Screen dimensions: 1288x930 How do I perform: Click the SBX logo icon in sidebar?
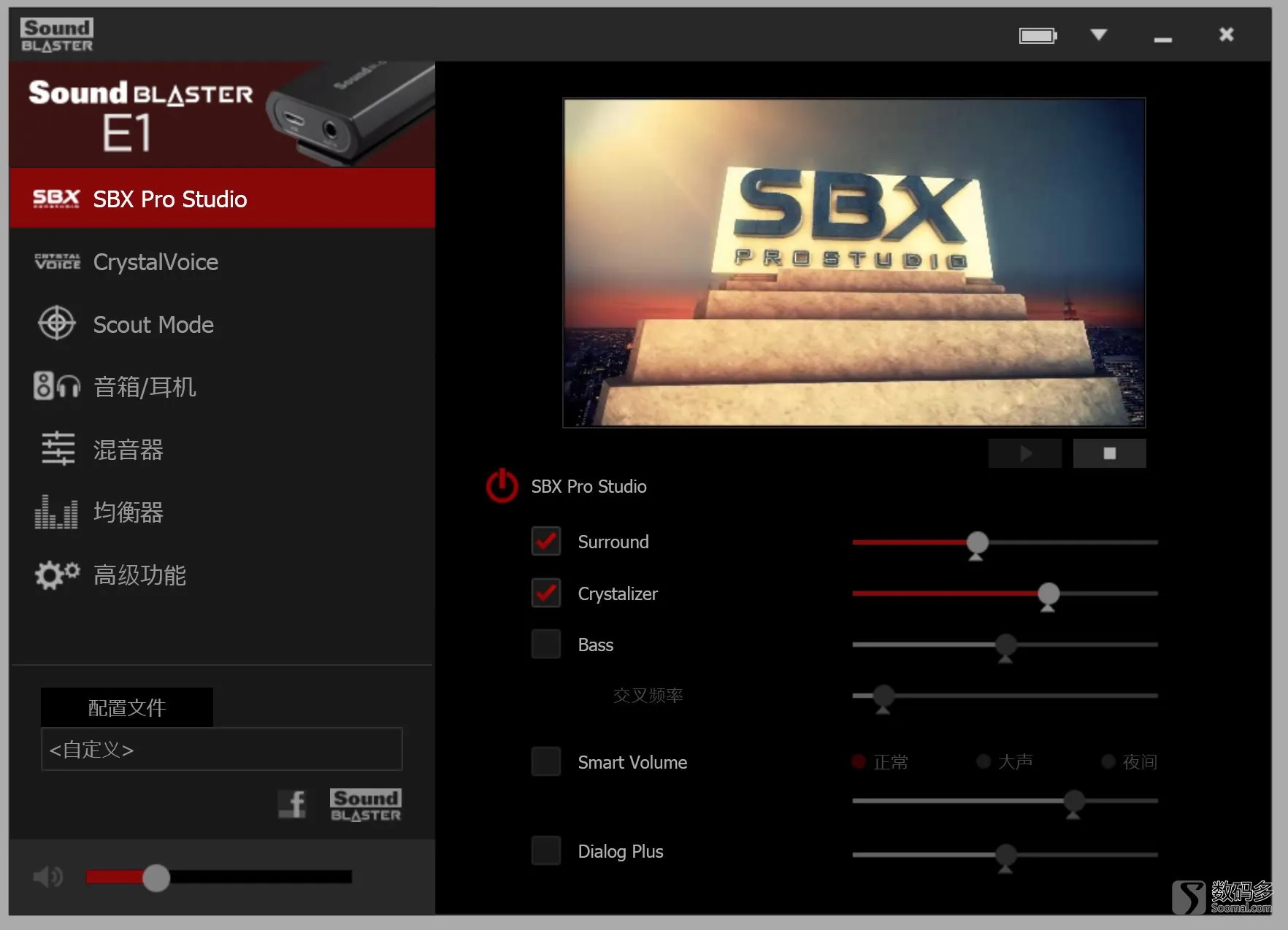point(56,199)
